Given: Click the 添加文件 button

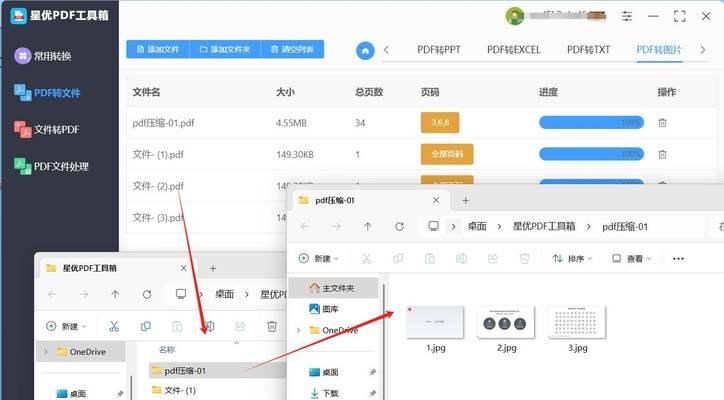Looking at the screenshot, I should [158, 49].
